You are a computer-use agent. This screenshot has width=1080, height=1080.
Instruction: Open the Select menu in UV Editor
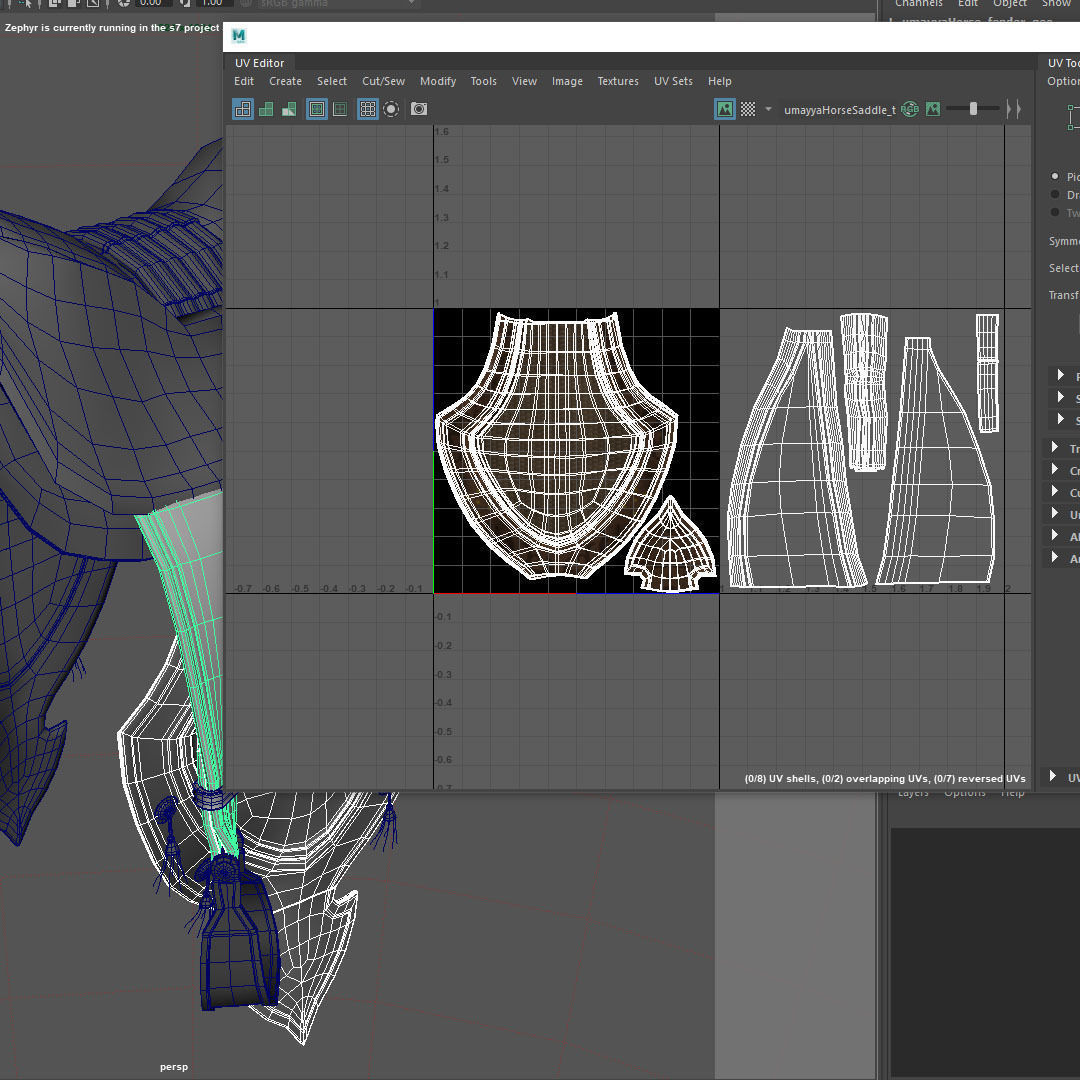(x=331, y=81)
